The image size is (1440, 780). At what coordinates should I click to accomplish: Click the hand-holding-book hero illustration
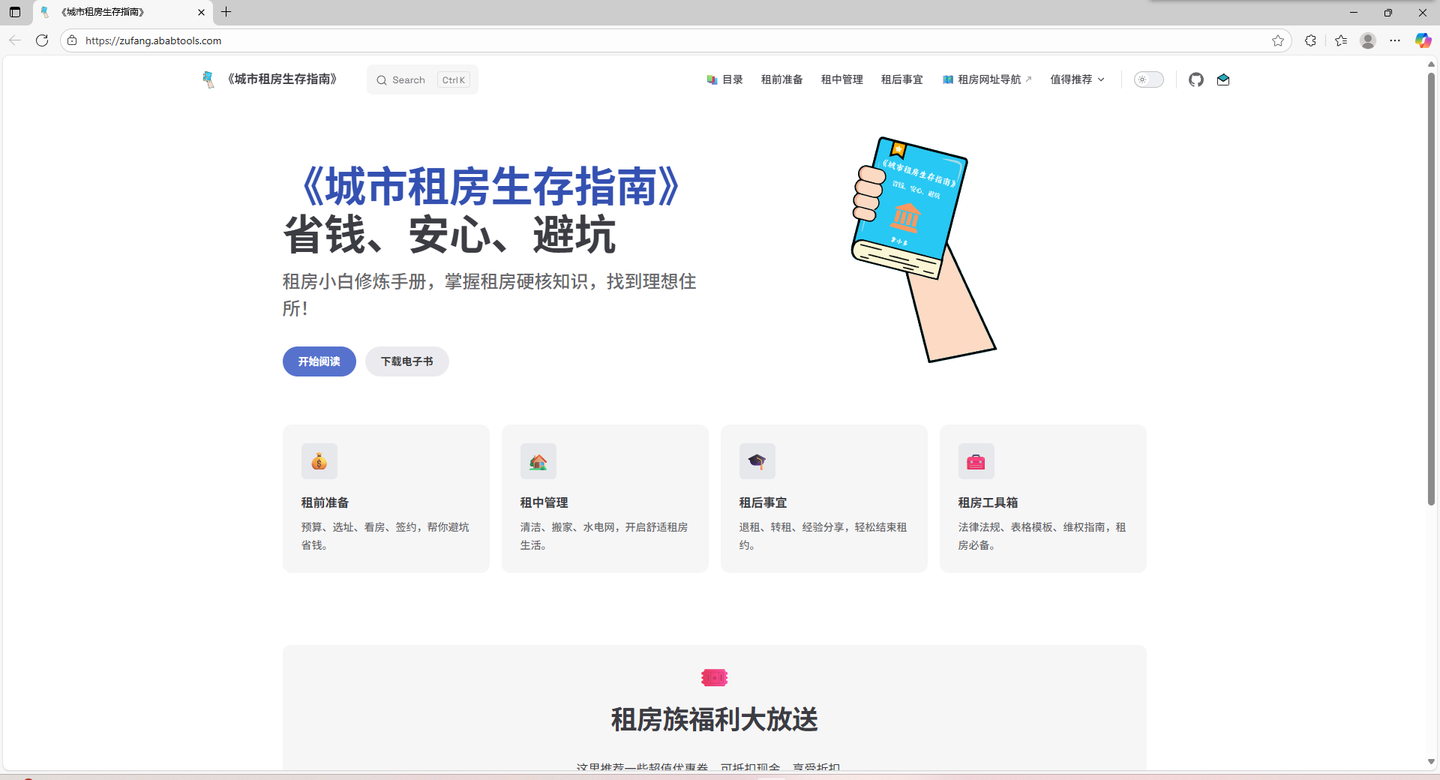[922, 249]
